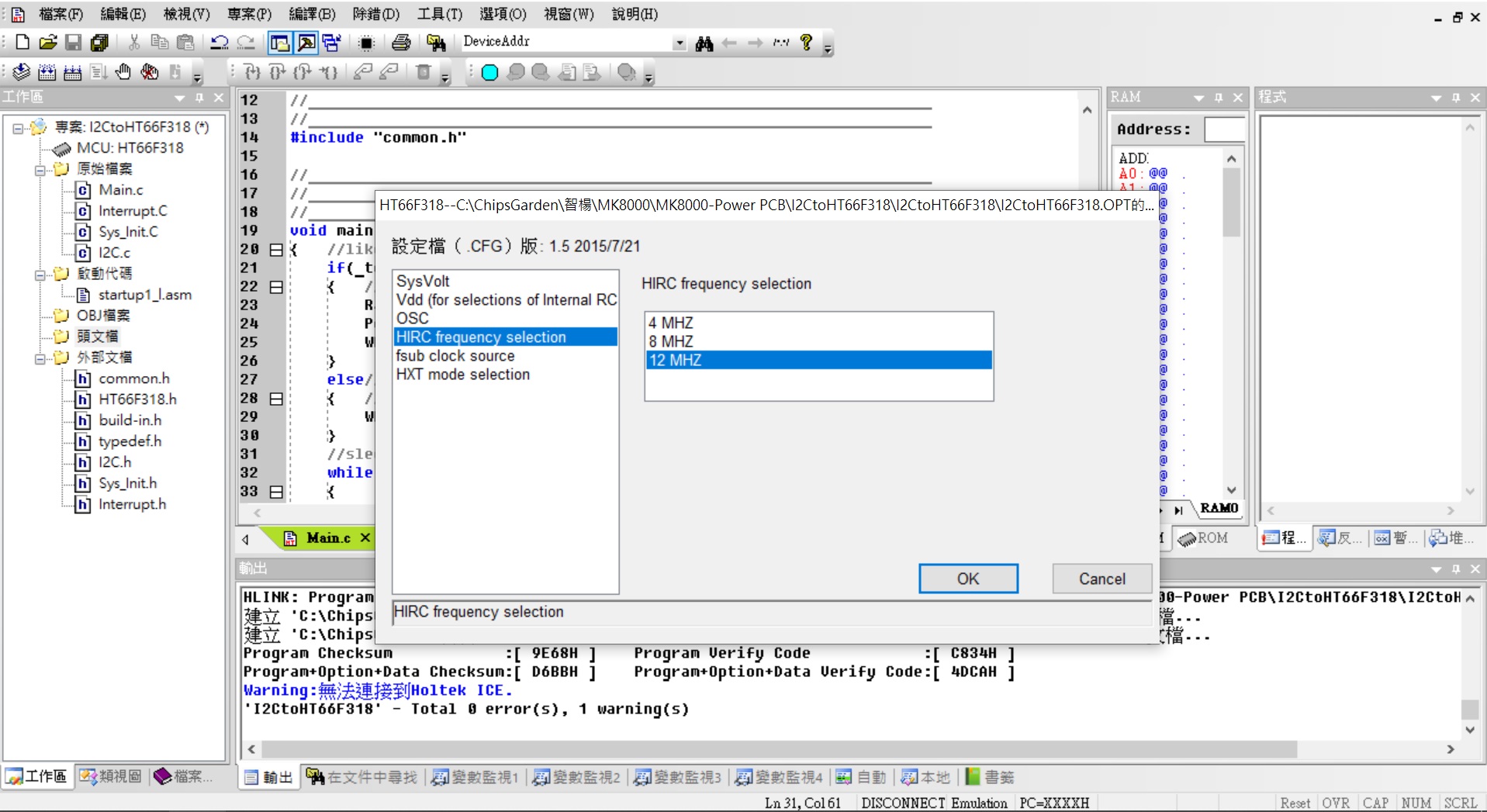Choose 8 MHZ HIRC frequency

819,341
